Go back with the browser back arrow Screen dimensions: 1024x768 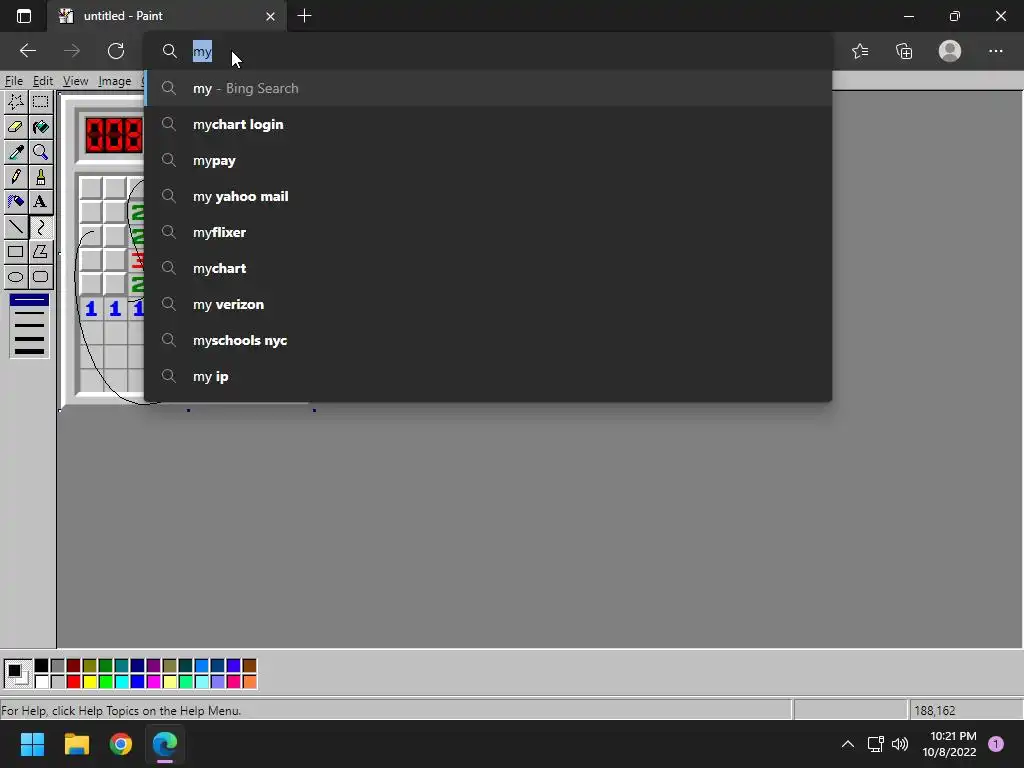(x=27, y=51)
